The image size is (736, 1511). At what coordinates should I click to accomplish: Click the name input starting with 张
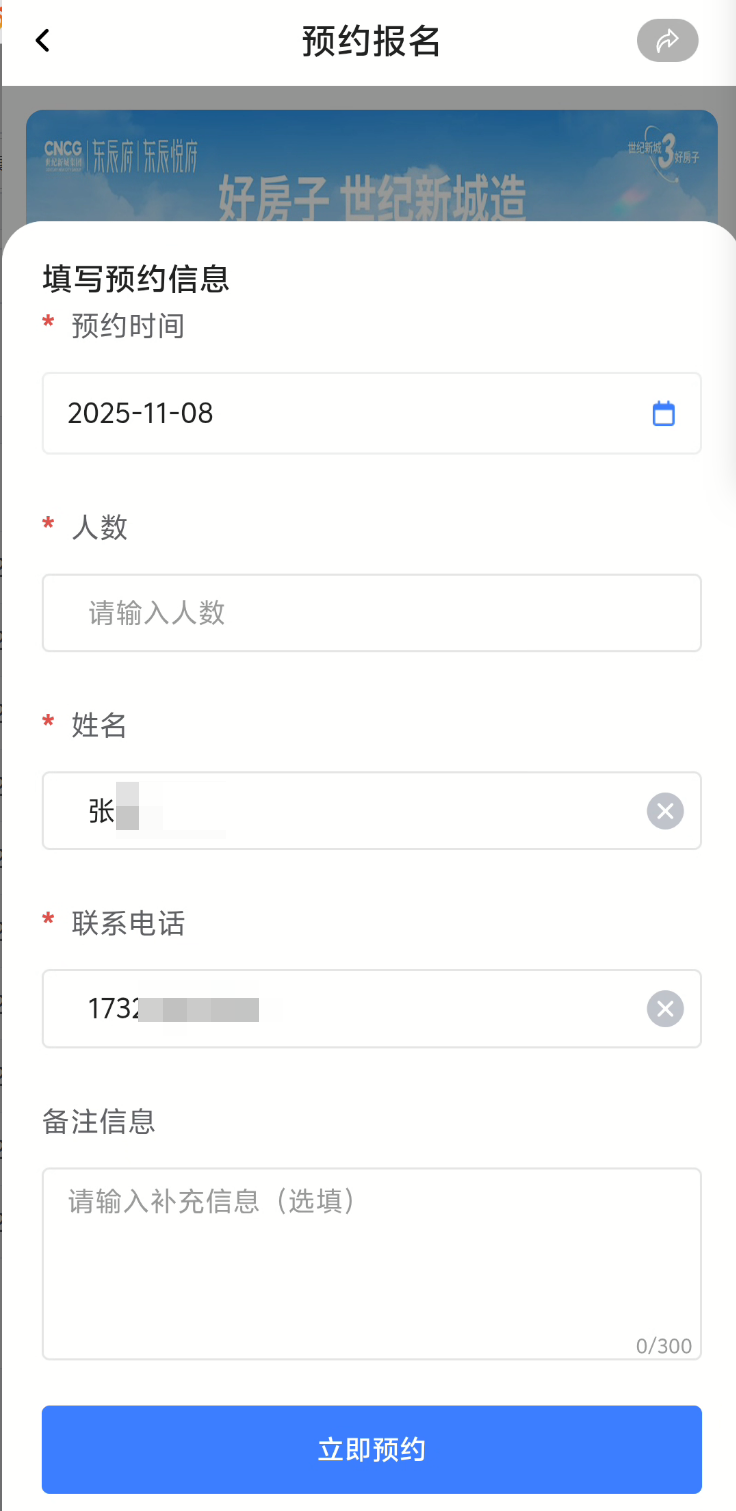tap(340, 810)
